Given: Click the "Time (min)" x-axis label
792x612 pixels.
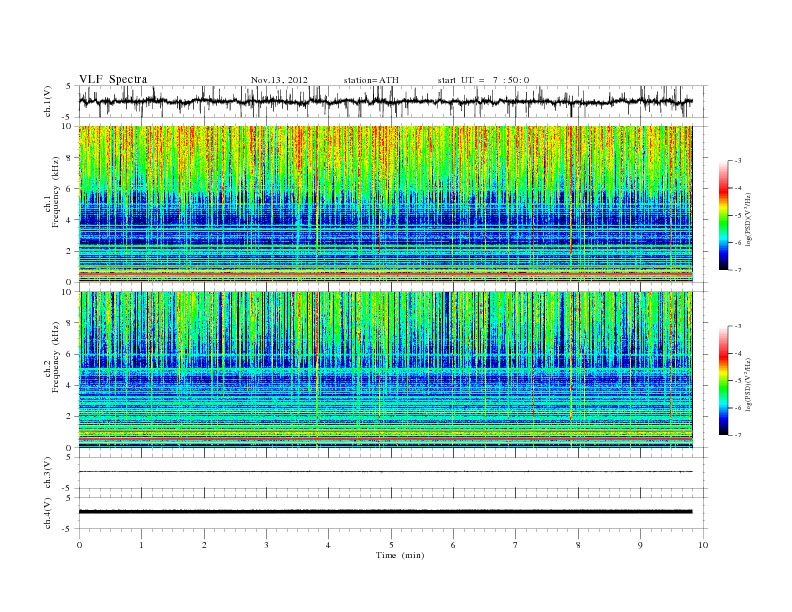Looking at the screenshot, I should pos(400,555).
